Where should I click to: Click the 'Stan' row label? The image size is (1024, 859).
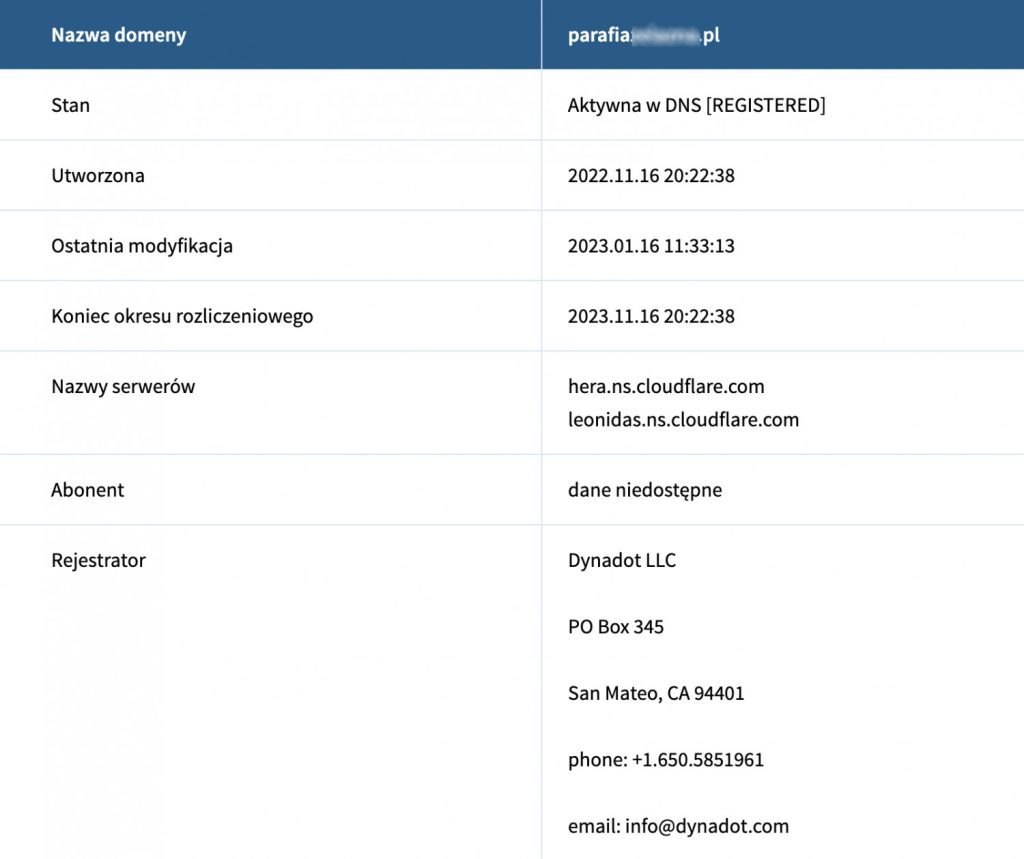[x=71, y=105]
